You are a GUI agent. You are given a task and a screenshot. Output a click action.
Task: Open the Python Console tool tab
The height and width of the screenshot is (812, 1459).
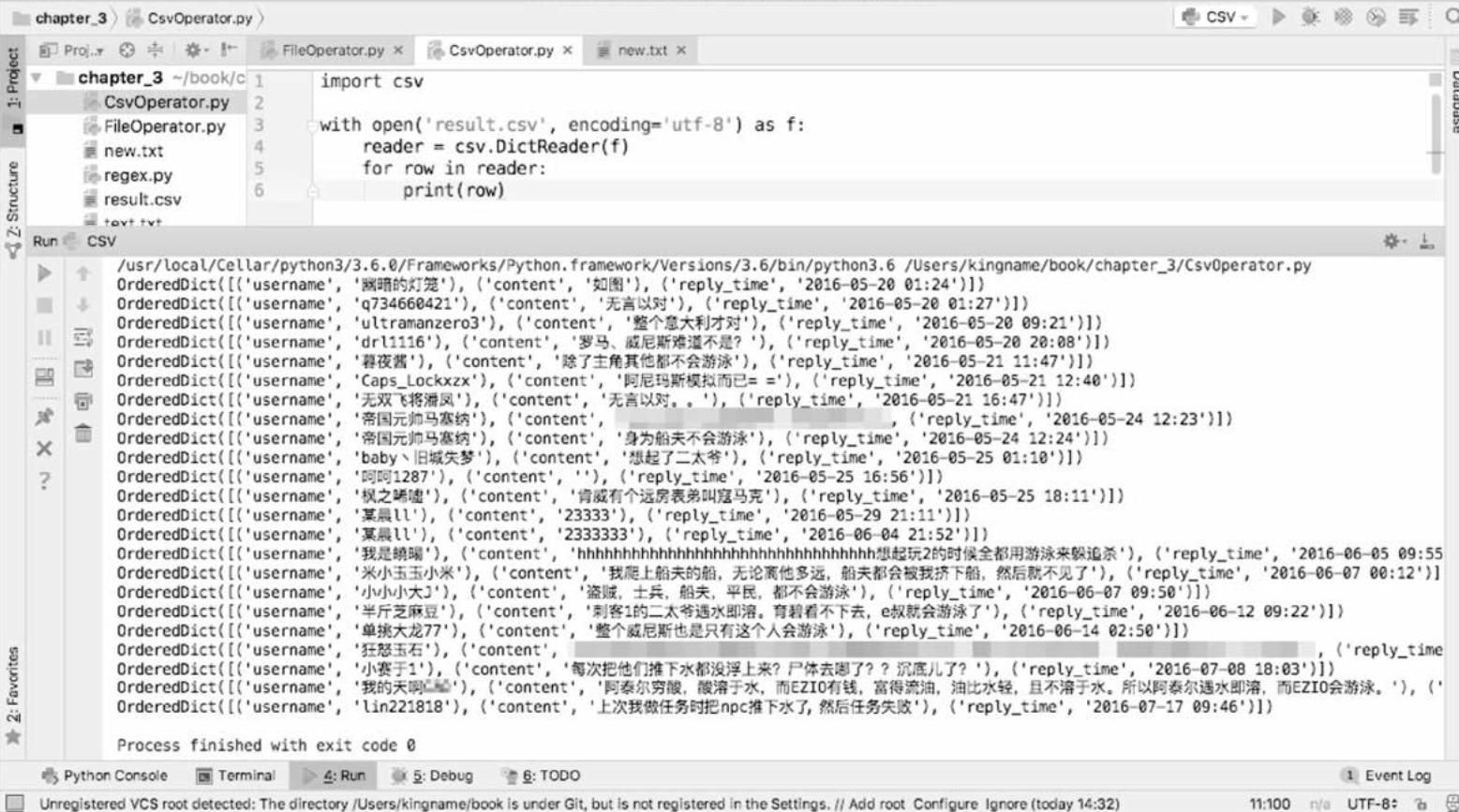[x=105, y=775]
